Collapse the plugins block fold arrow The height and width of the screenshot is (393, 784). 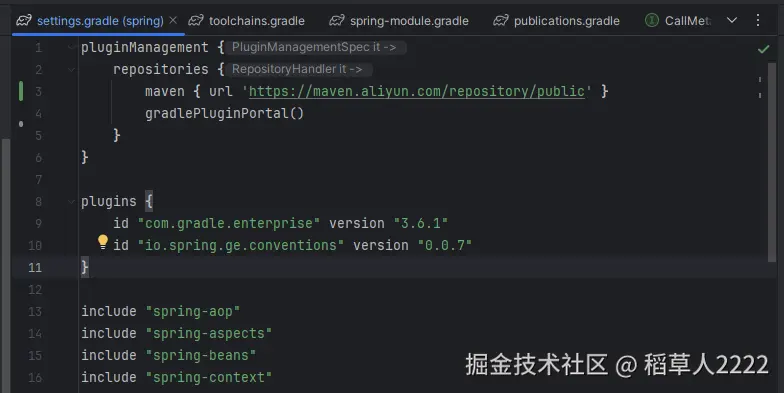(x=72, y=202)
